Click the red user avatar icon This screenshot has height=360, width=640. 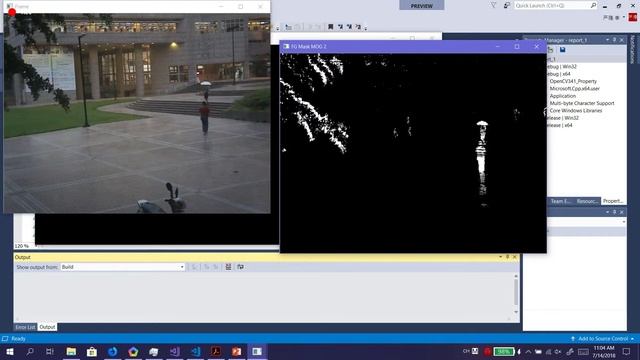click(633, 18)
